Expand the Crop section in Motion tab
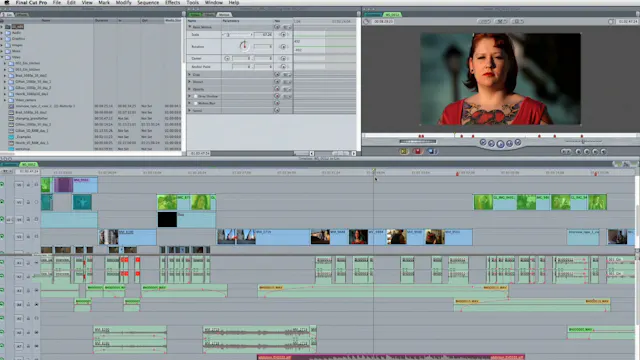The image size is (640, 360). point(189,75)
